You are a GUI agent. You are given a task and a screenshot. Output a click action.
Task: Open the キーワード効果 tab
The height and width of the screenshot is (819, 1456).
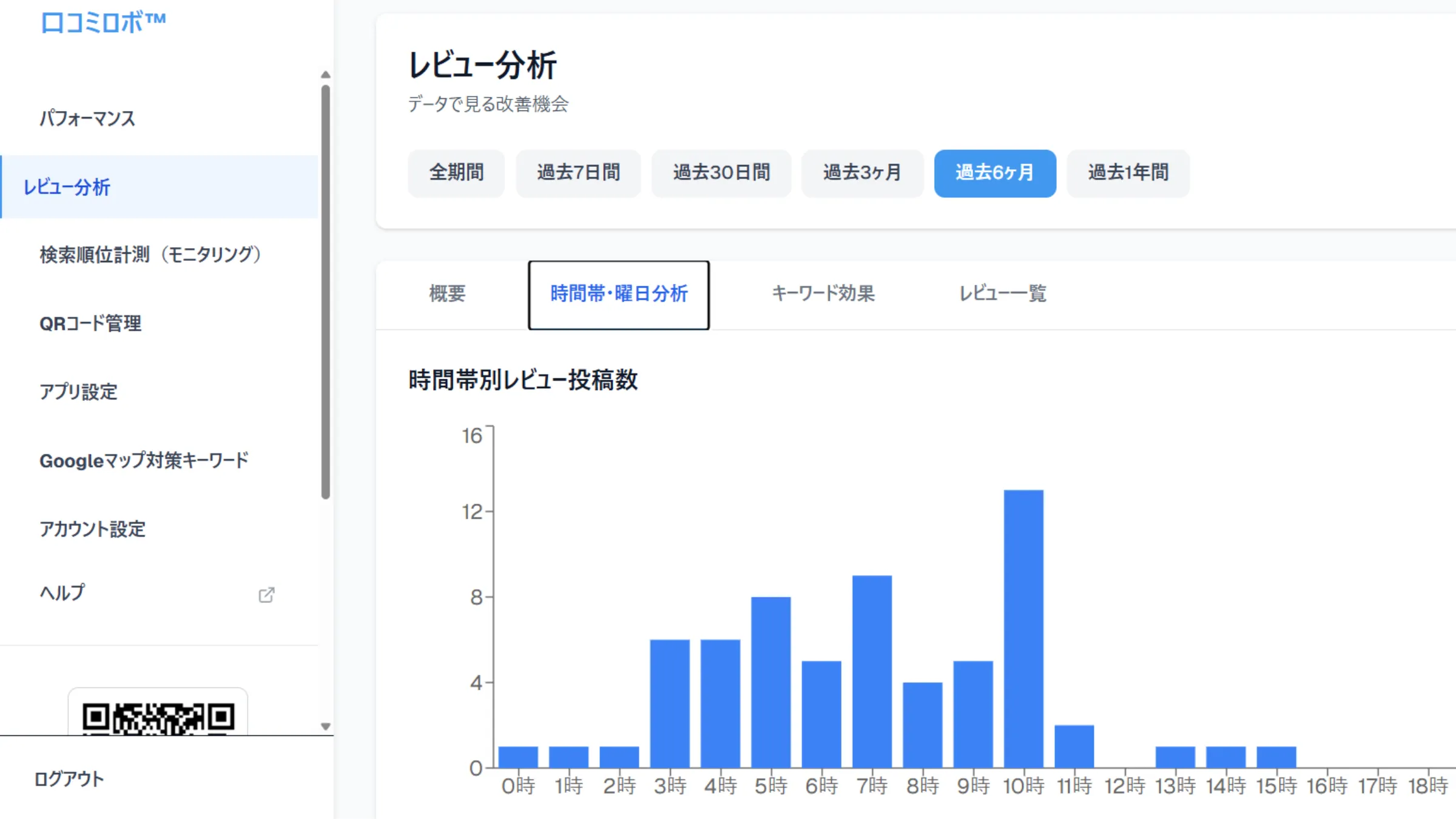(823, 294)
